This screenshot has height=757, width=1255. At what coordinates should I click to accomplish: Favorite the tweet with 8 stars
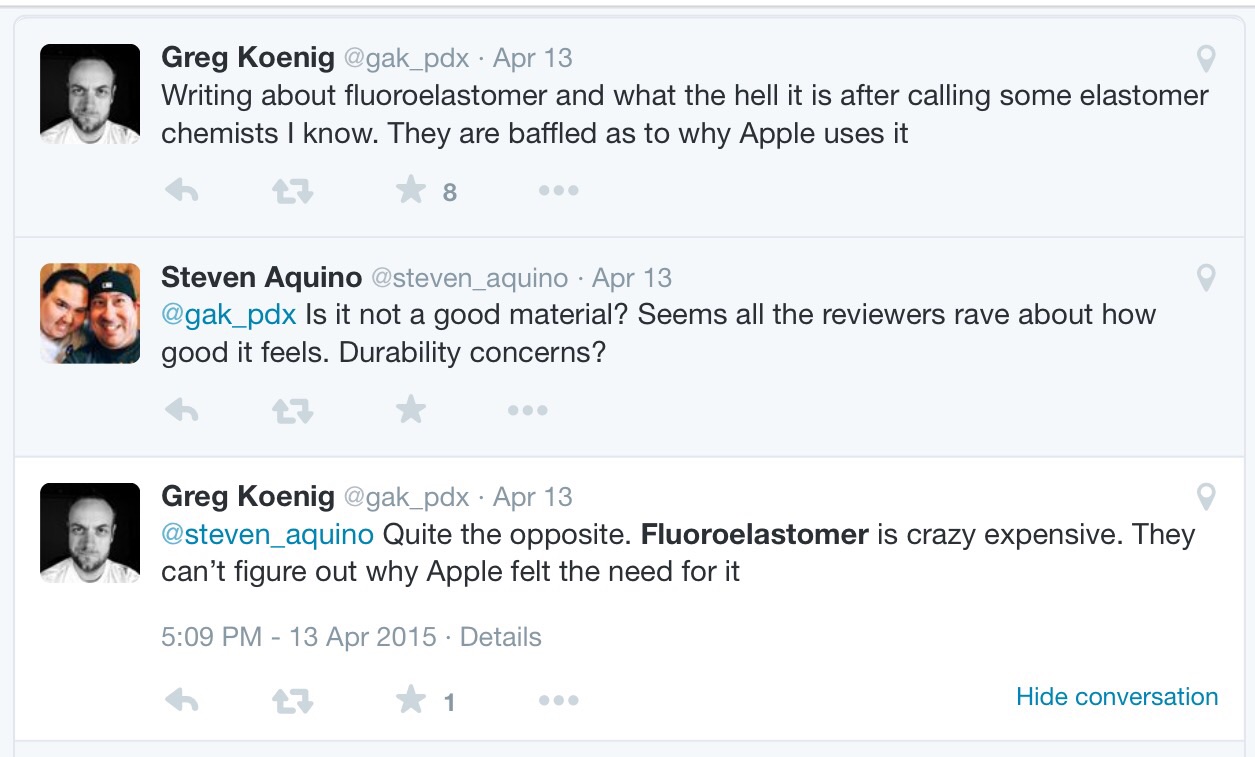coord(411,190)
